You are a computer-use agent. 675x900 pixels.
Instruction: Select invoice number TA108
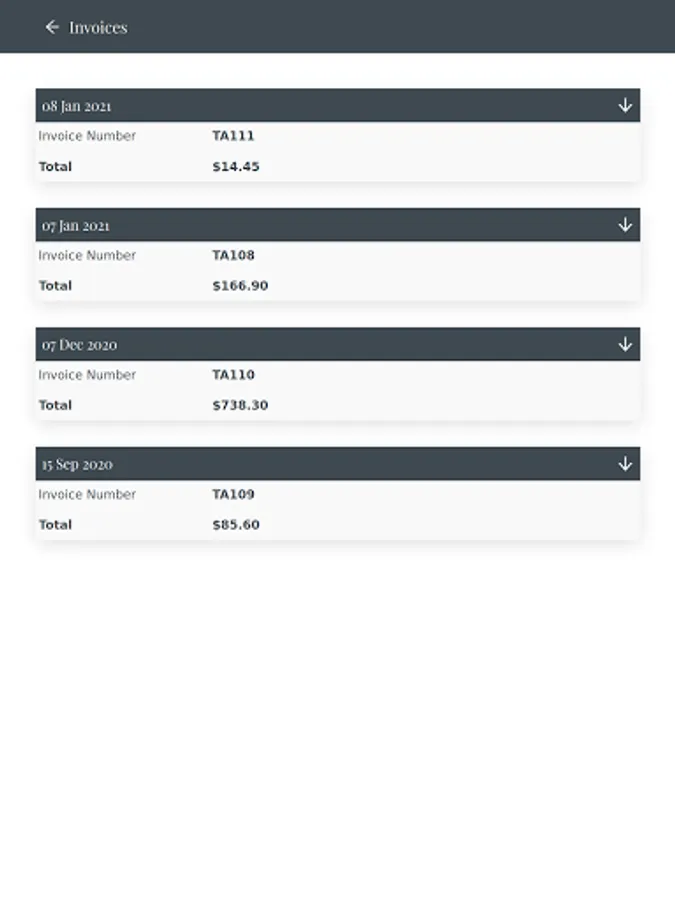(233, 255)
